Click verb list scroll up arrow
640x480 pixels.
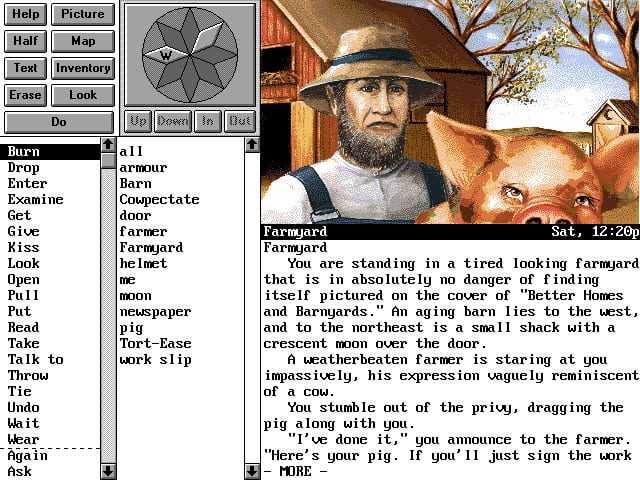pos(108,144)
